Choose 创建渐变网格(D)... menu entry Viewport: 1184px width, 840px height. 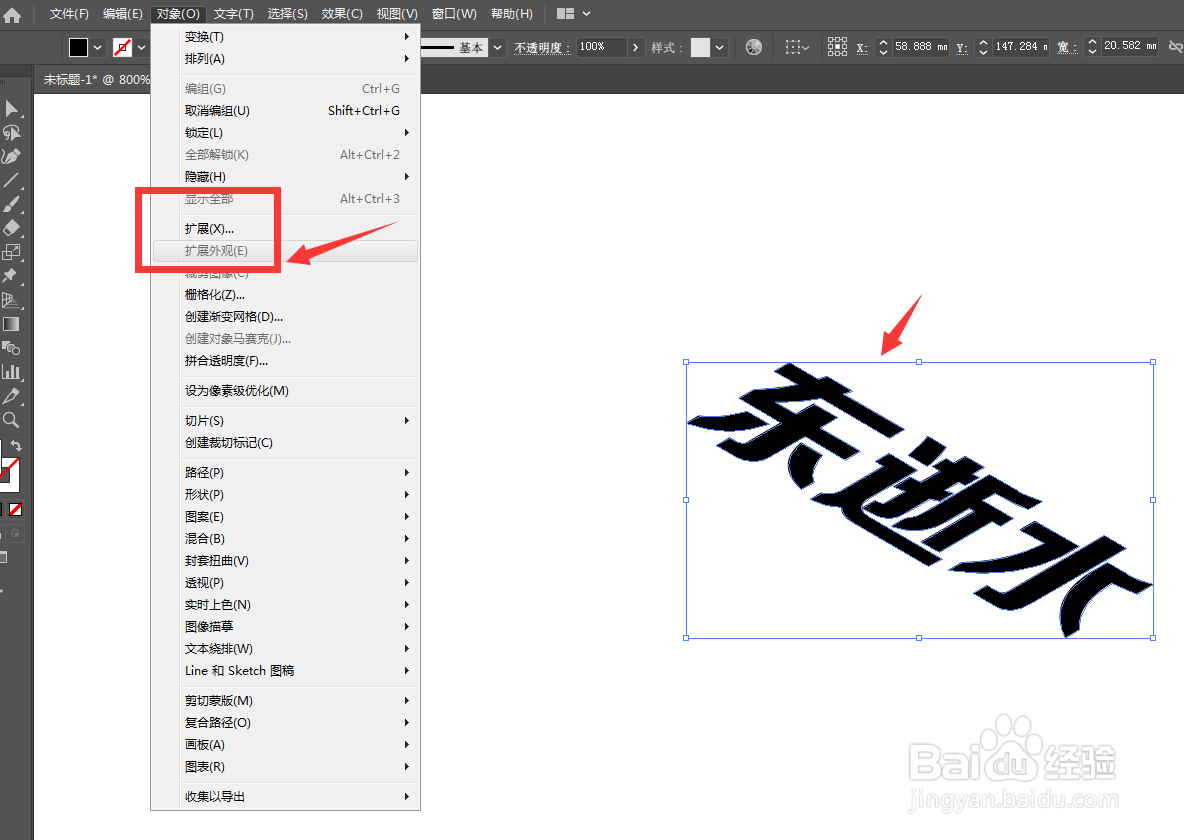pyautogui.click(x=285, y=317)
